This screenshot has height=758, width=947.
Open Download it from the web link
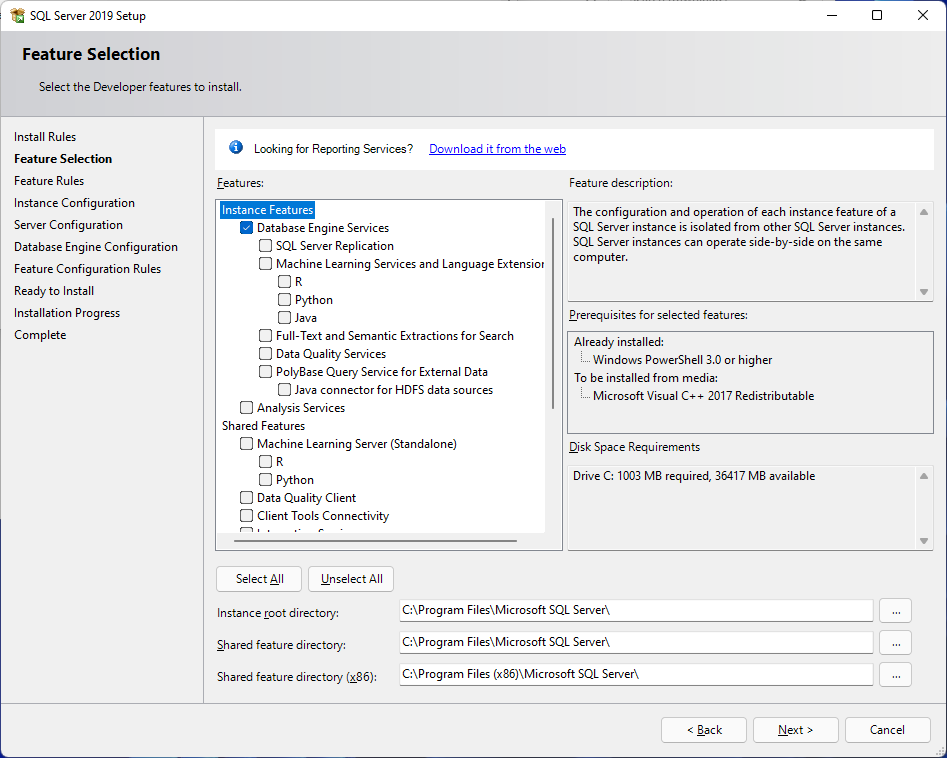point(497,149)
